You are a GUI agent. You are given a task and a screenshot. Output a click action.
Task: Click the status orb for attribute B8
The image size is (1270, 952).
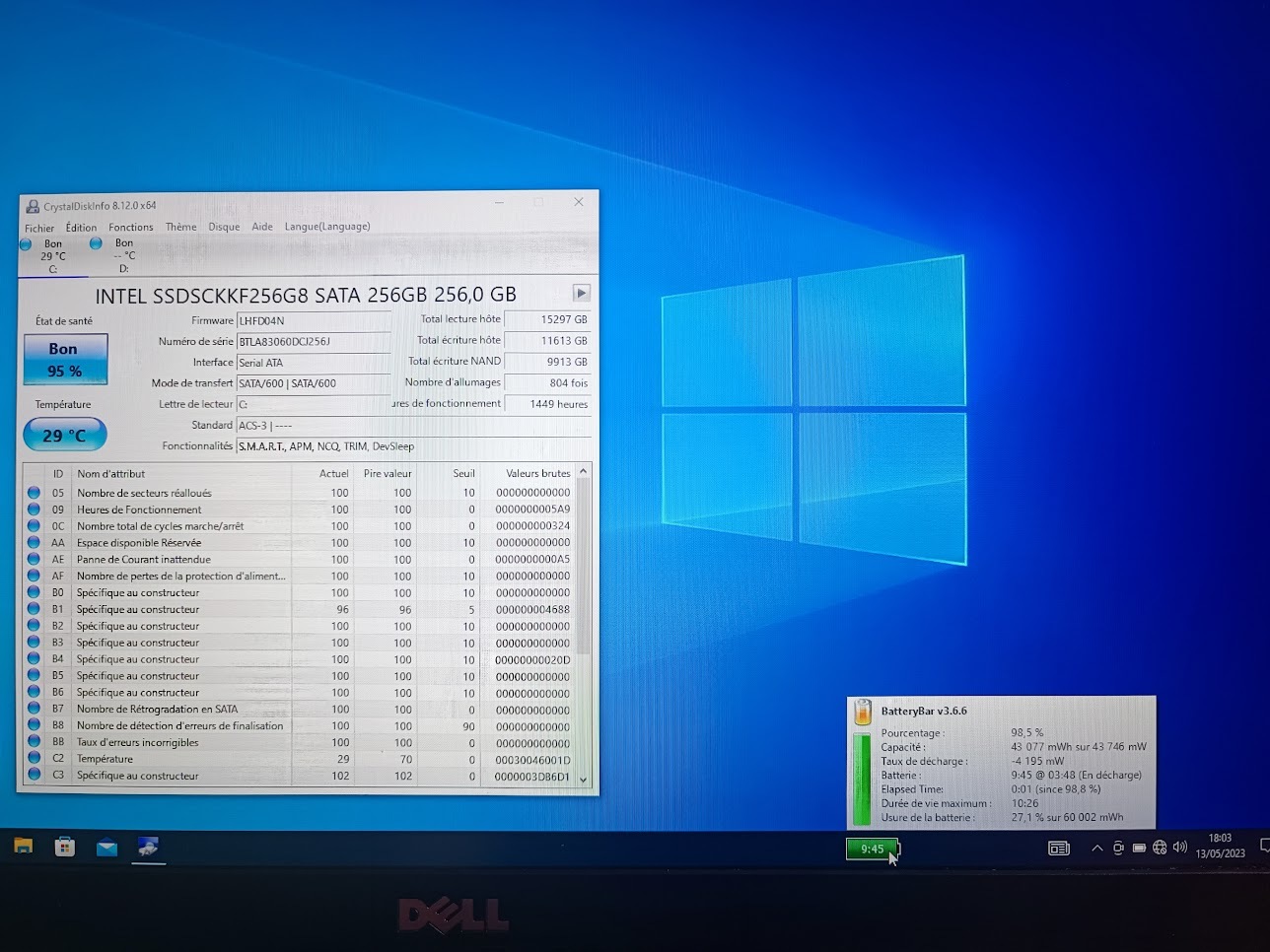(x=34, y=726)
